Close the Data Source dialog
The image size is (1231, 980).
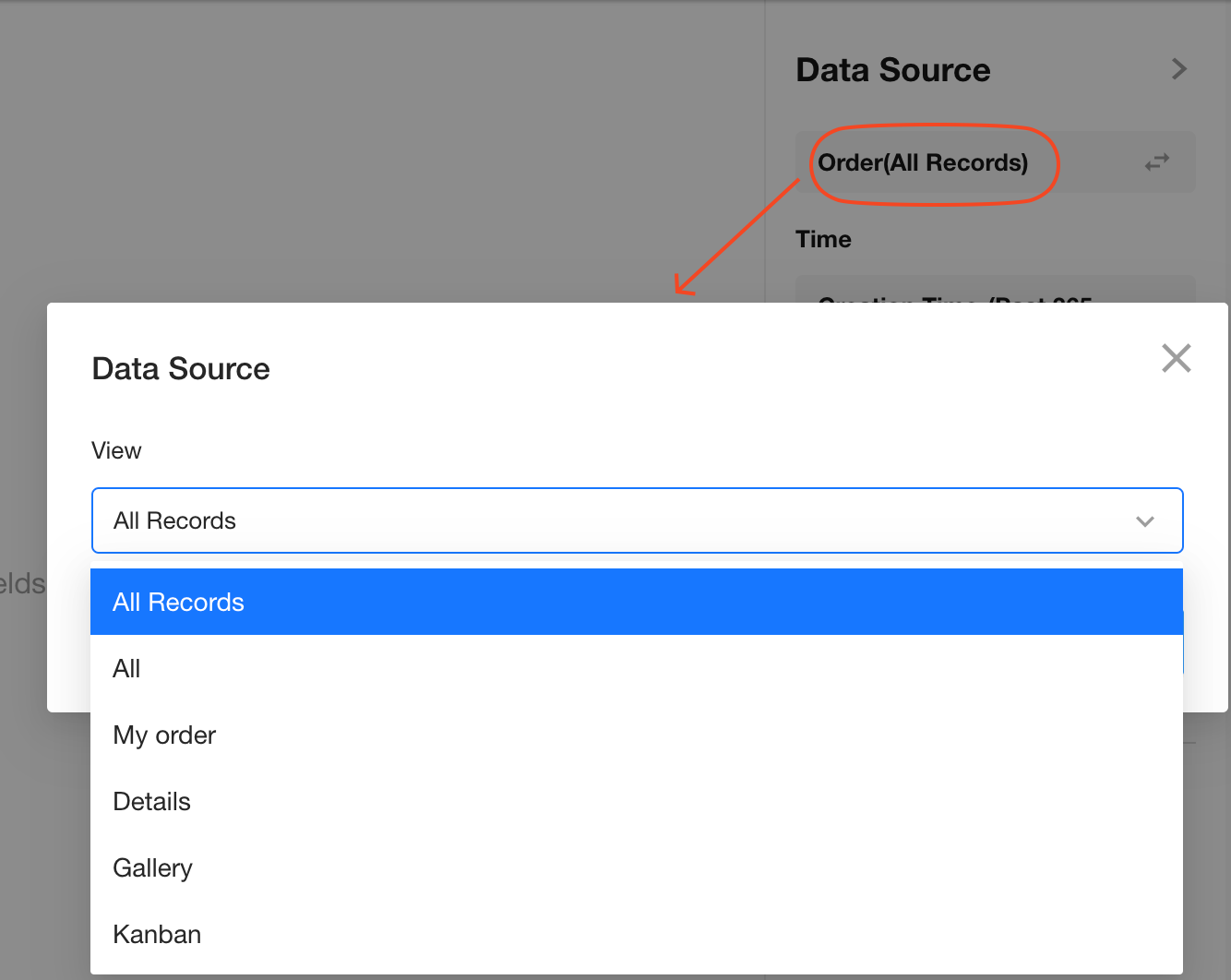click(1176, 358)
